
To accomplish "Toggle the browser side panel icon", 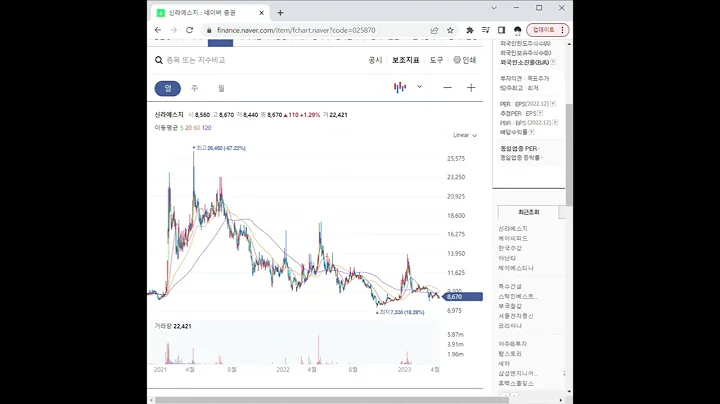I will [x=501, y=30].
